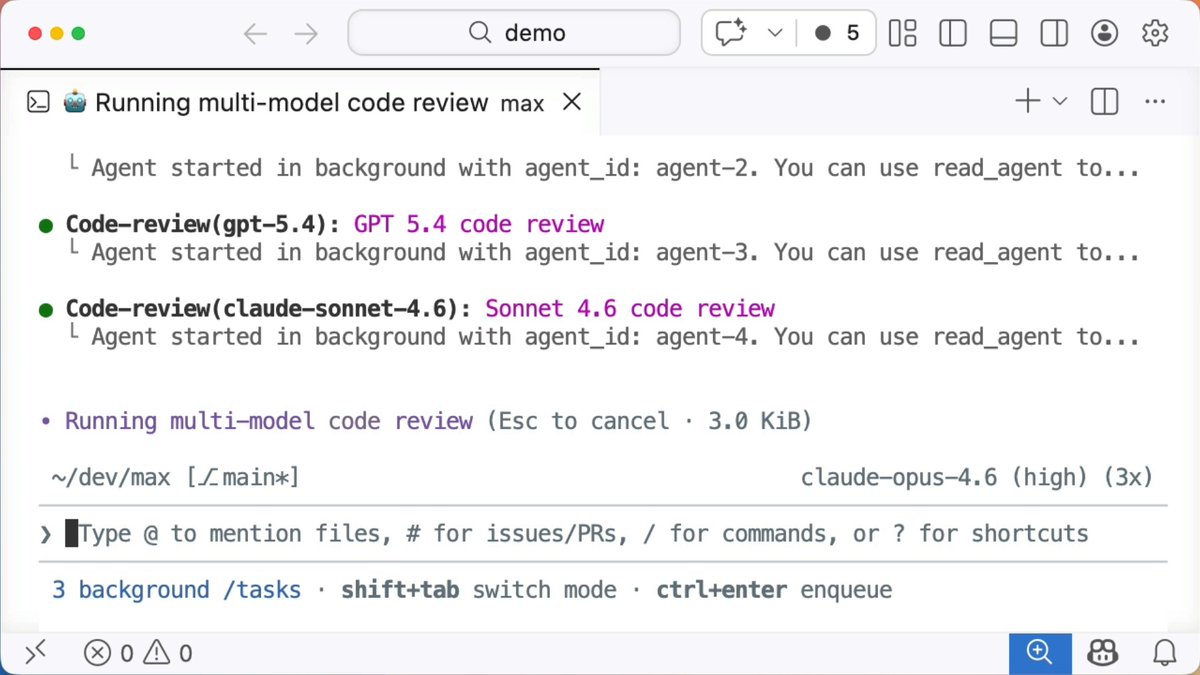Click the terminal icon on the tab
This screenshot has height=675, width=1200.
point(38,102)
